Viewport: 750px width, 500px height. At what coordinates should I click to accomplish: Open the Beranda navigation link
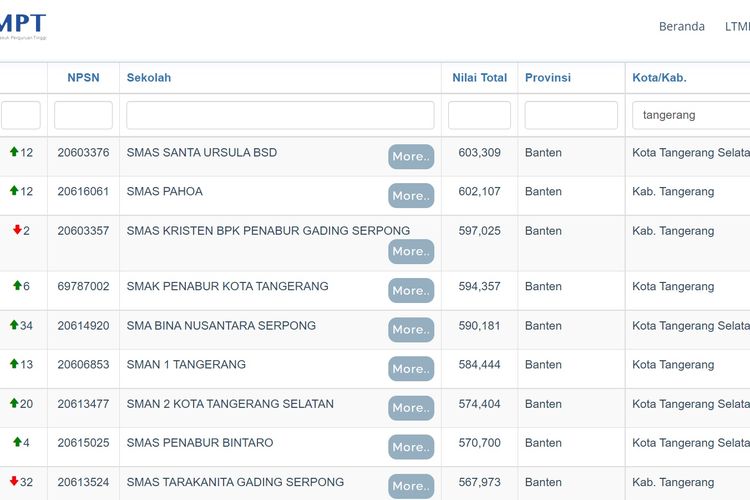pos(681,27)
